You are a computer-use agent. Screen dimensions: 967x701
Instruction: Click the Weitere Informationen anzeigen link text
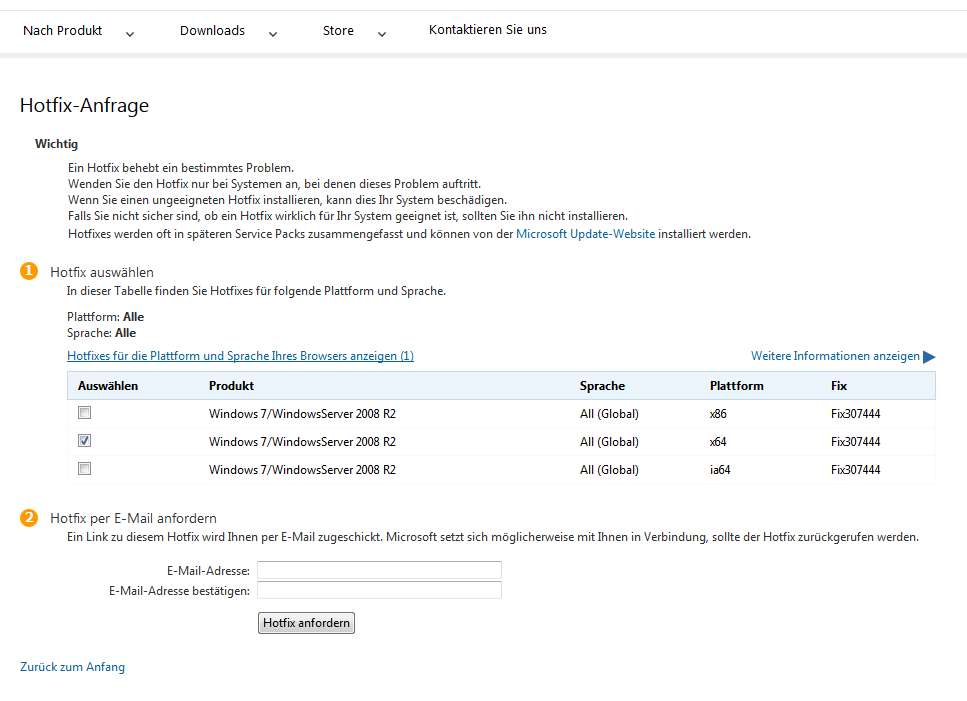[835, 356]
